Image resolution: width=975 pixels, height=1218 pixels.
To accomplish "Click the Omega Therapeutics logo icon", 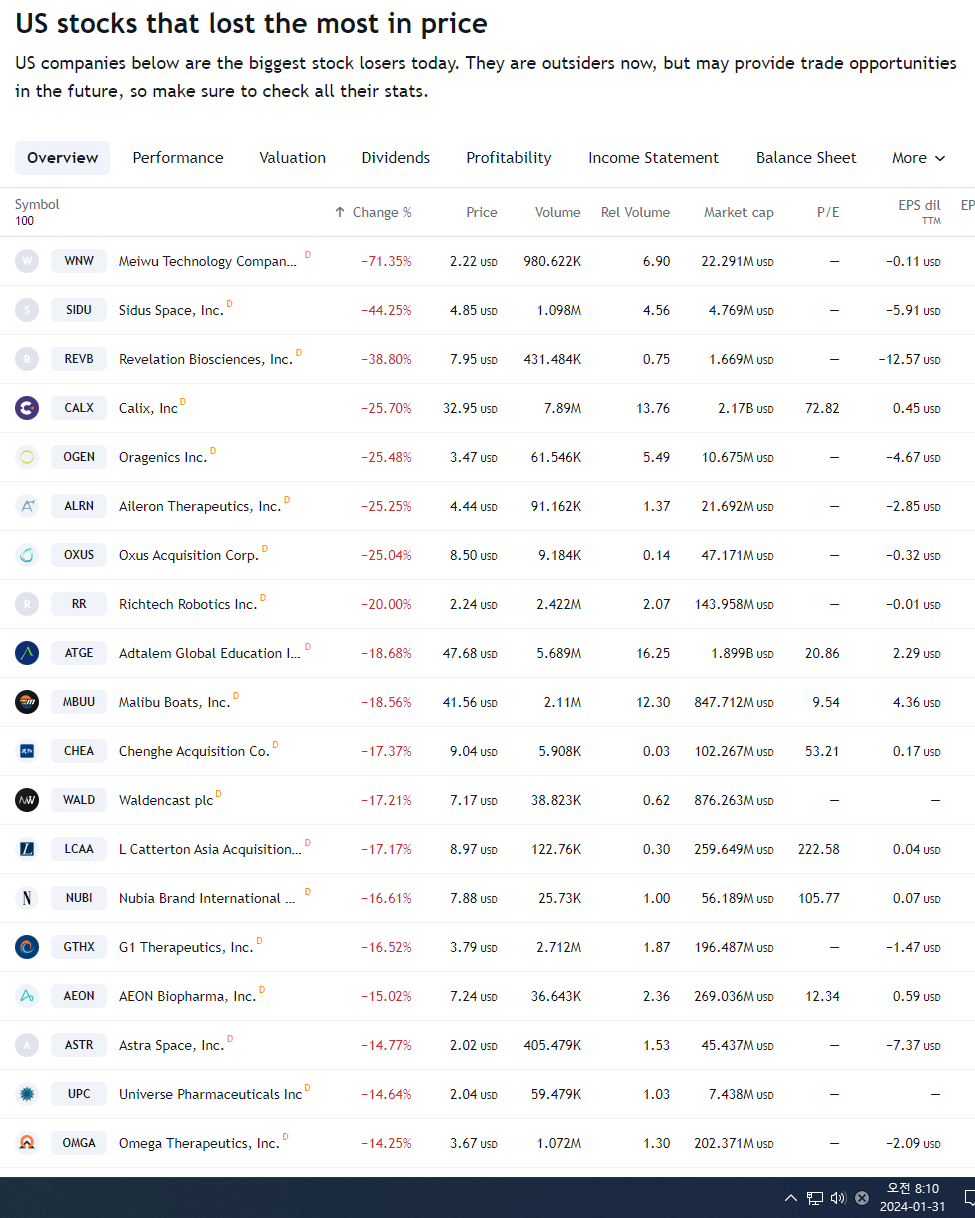I will pos(27,1143).
